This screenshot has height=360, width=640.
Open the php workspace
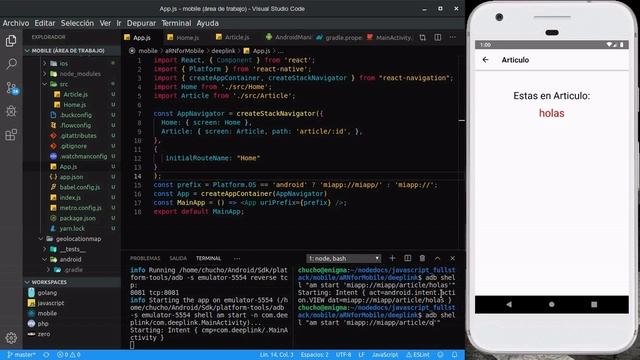[43, 324]
